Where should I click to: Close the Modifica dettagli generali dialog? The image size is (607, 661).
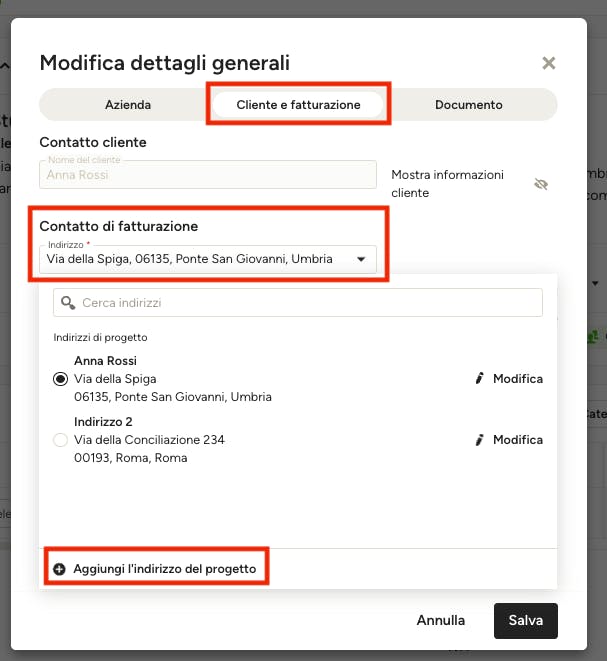pos(548,63)
